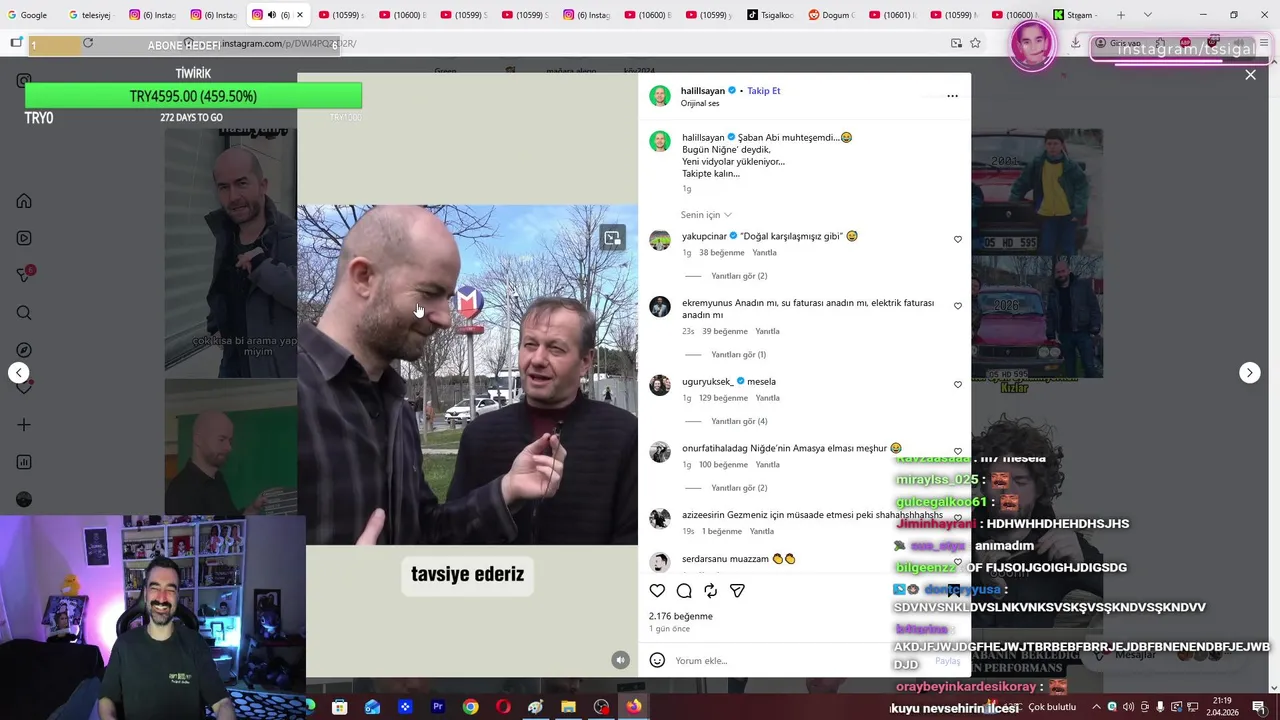This screenshot has height=720, width=1280.
Task: Open the browser tab list dropdown
Action: pos(1147,15)
